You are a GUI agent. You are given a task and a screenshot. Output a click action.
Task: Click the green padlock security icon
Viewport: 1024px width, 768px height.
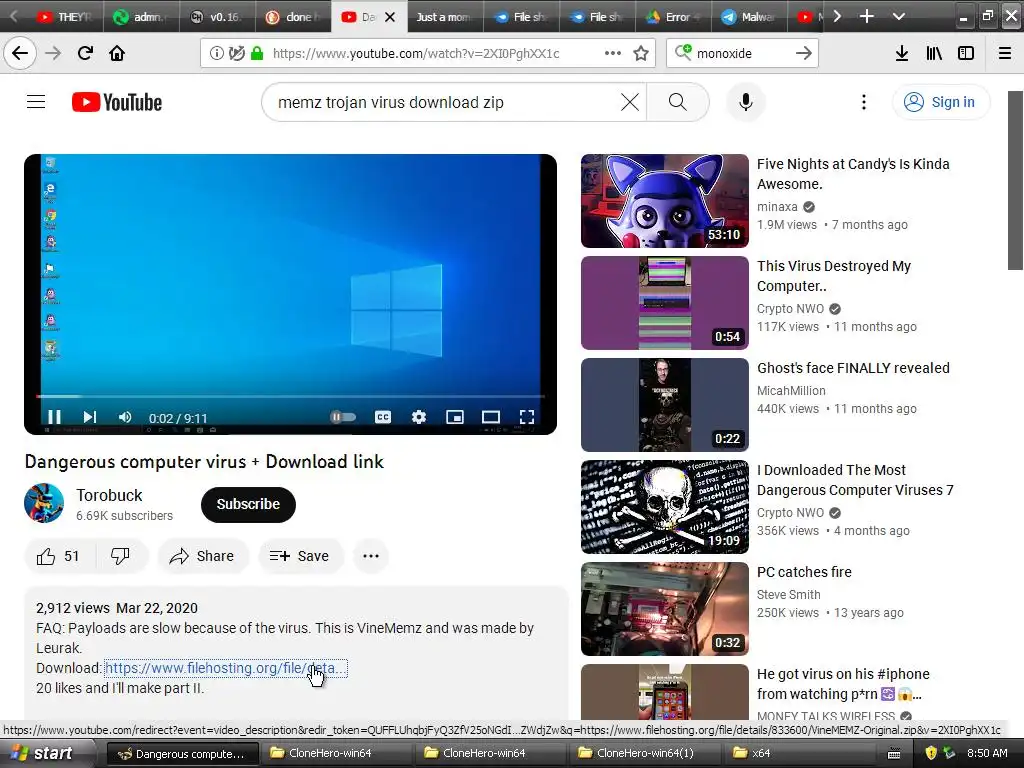[257, 54]
